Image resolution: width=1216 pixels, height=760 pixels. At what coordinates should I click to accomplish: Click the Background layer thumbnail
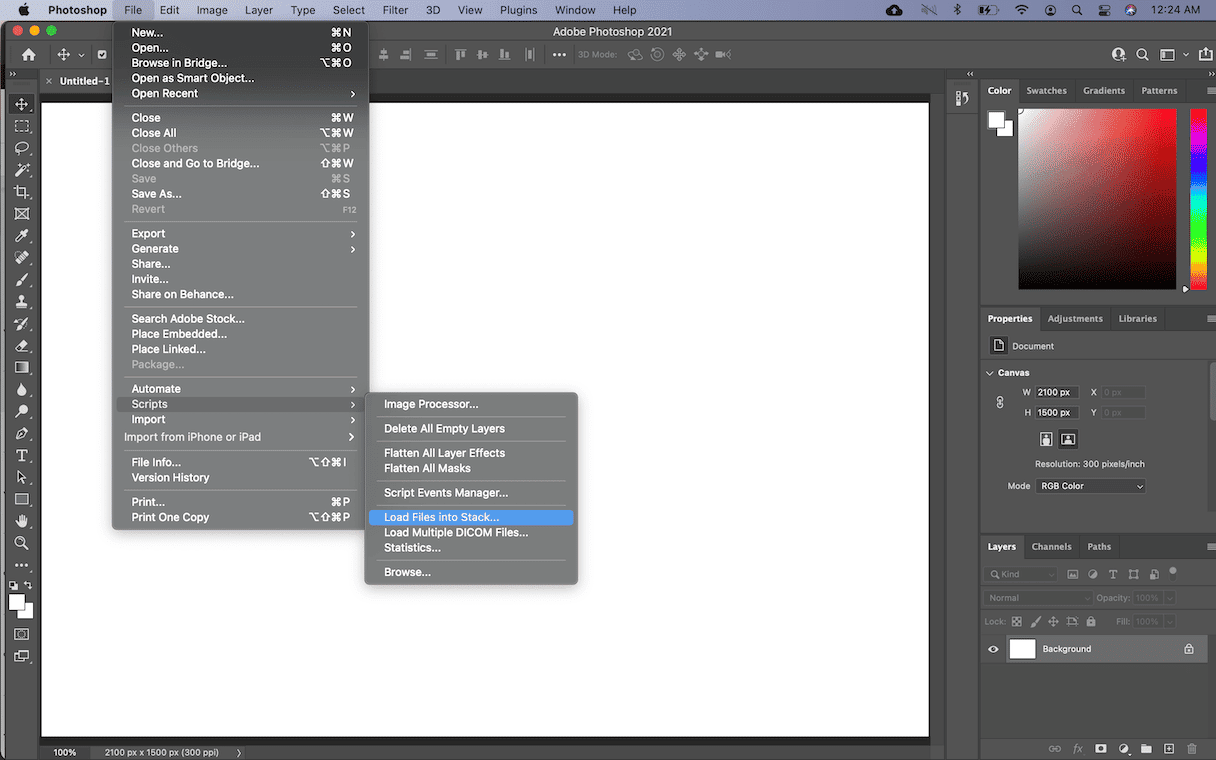[1022, 649]
